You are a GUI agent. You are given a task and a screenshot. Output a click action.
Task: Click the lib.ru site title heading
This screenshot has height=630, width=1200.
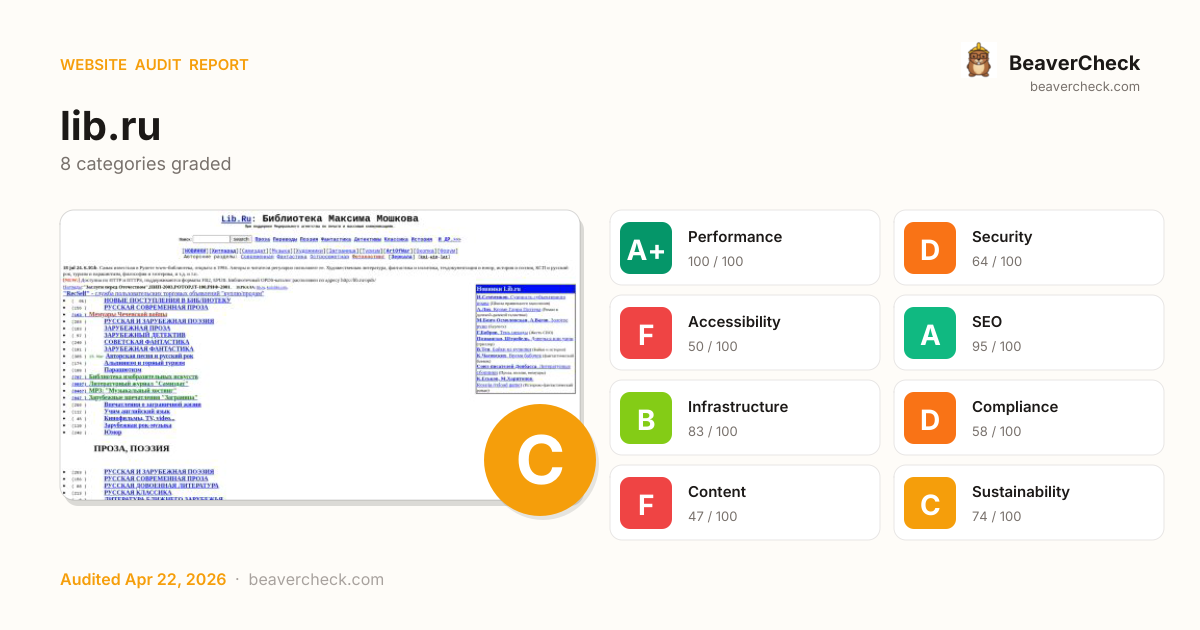tap(110, 126)
